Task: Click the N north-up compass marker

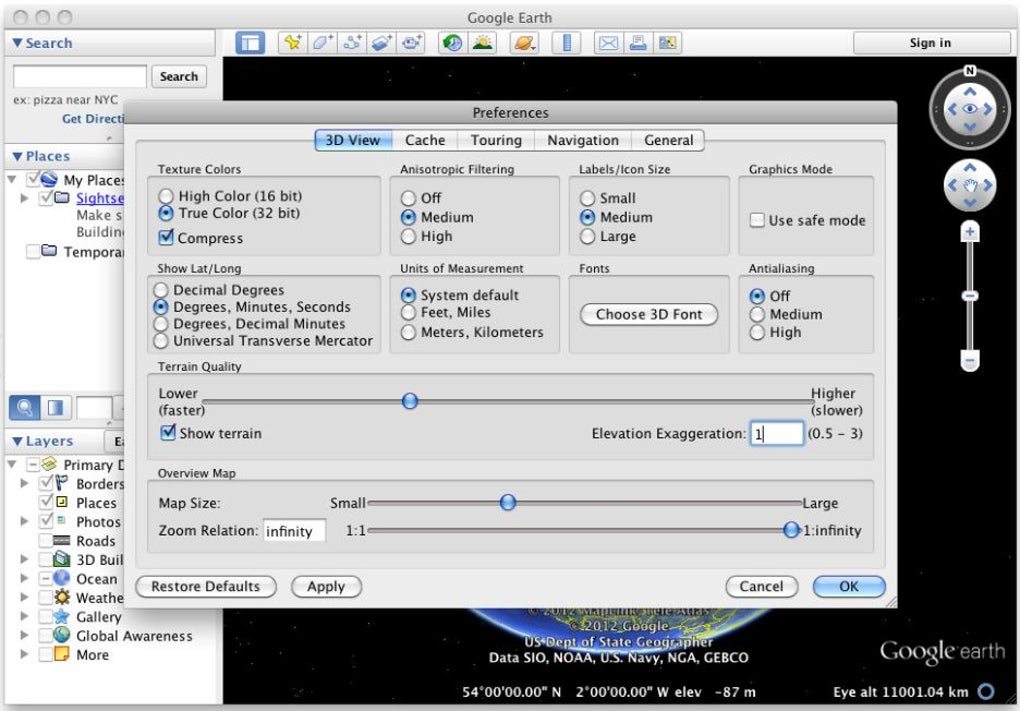Action: 970,70
